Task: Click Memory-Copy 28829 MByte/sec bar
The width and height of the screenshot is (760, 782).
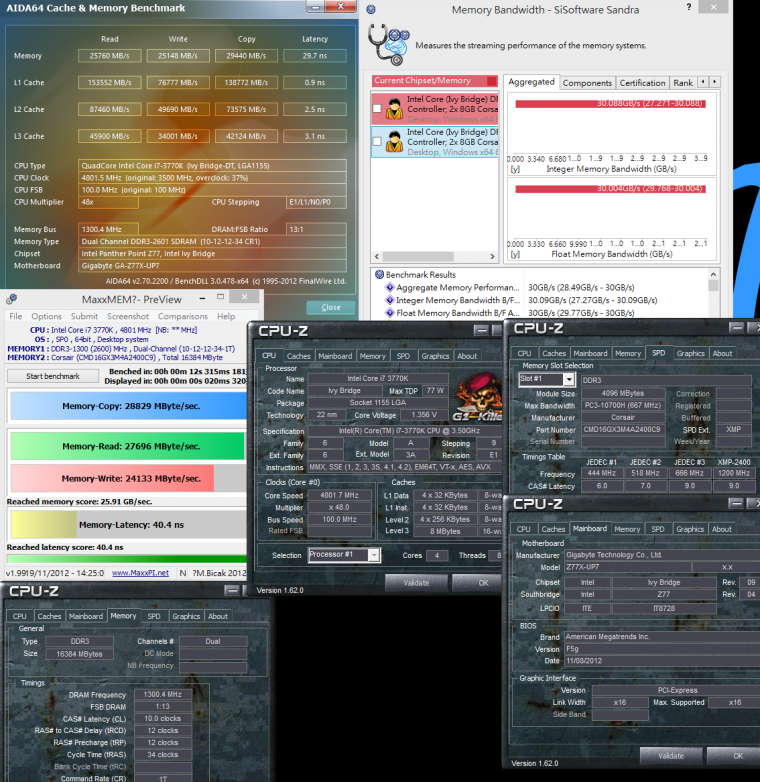Action: point(128,406)
